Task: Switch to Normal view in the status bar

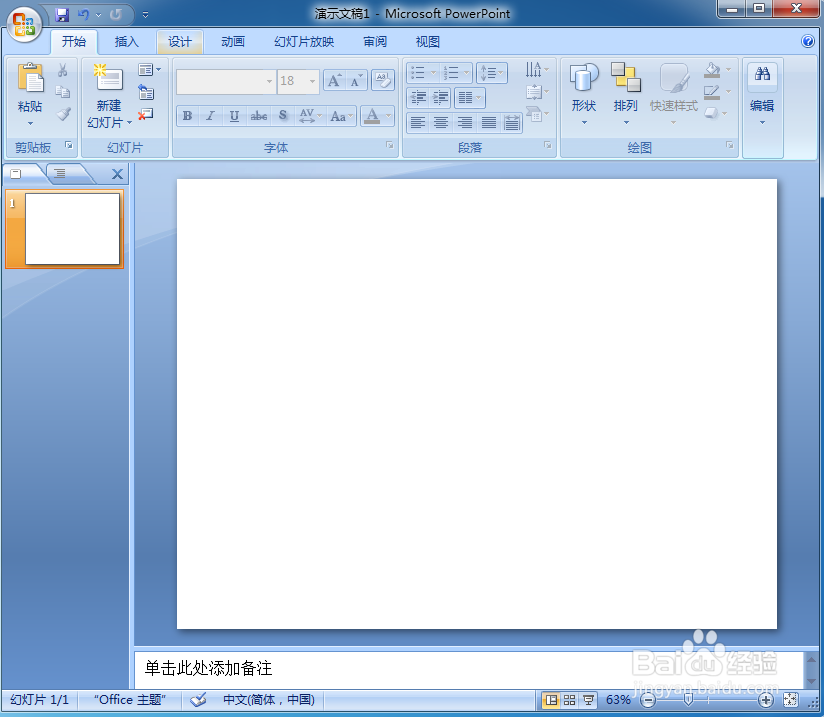Action: pyautogui.click(x=551, y=700)
